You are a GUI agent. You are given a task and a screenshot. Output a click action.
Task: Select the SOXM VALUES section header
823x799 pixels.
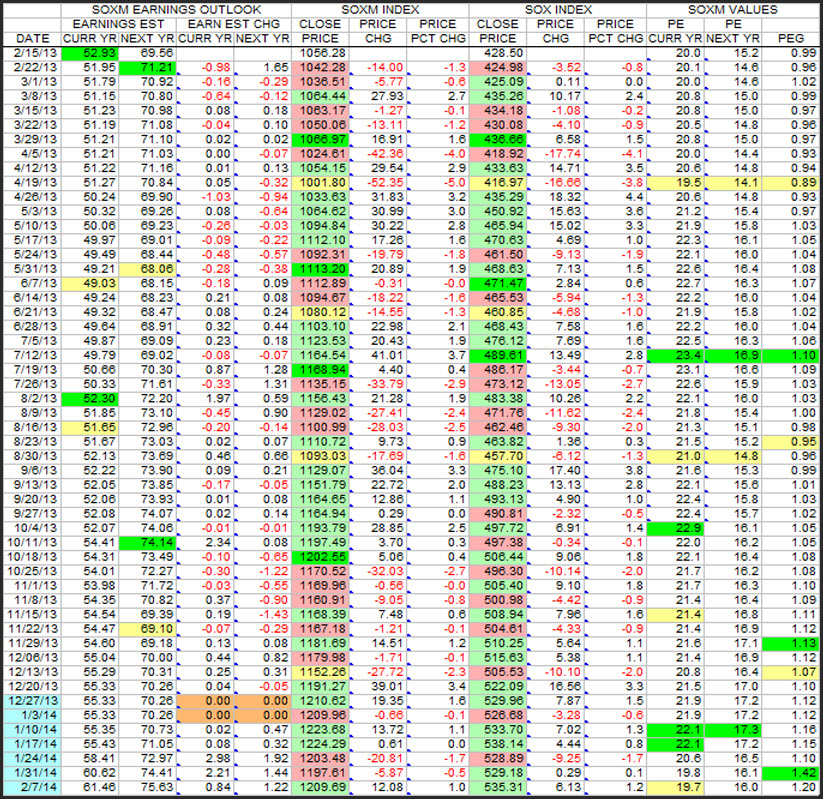[731, 9]
